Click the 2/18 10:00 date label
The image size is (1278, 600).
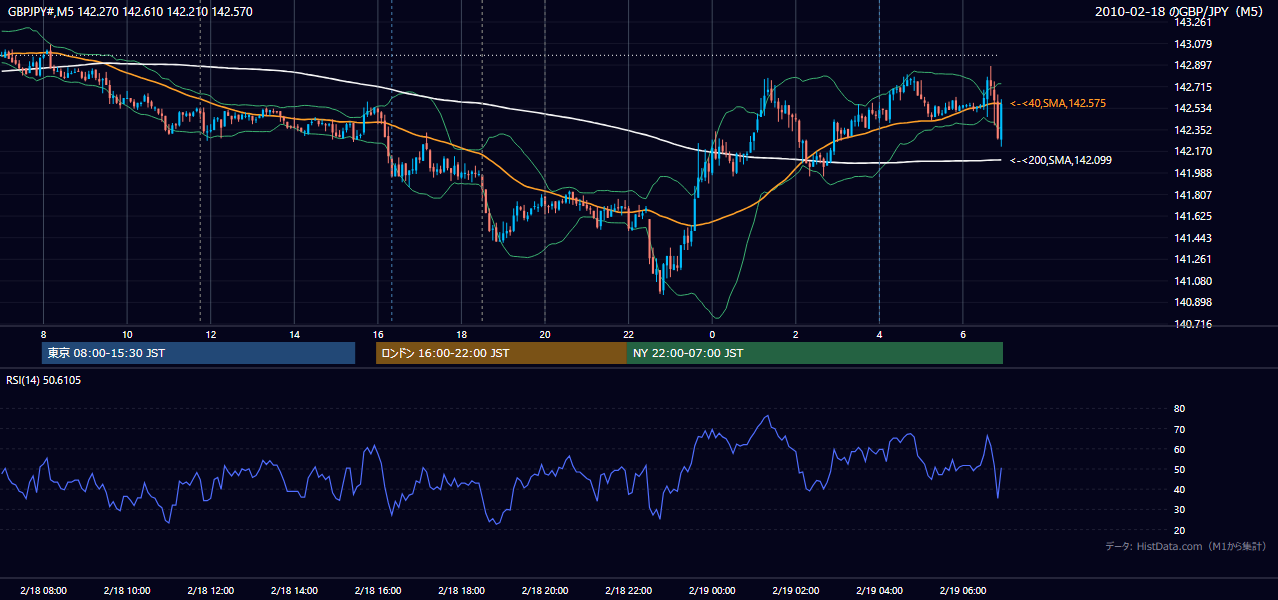pos(127,590)
